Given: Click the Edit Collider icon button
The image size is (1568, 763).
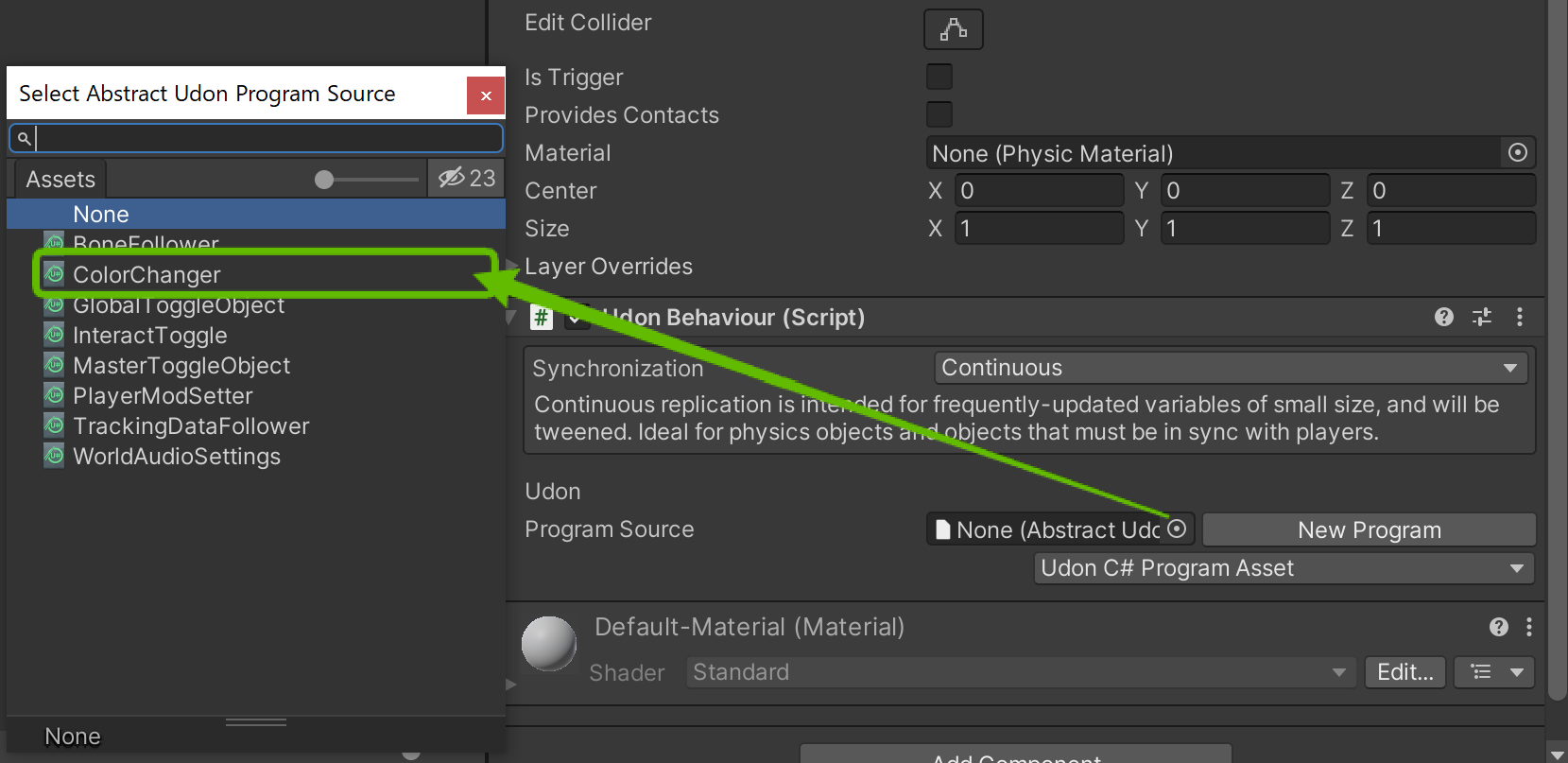Looking at the screenshot, I should 953,29.
